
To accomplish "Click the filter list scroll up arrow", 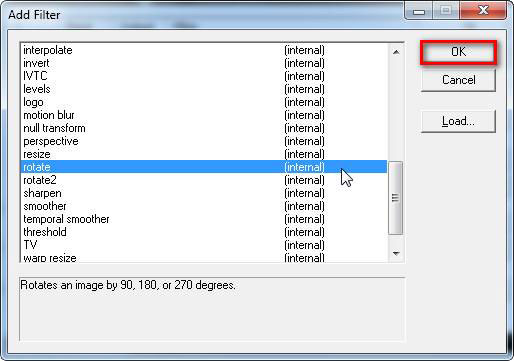I will [x=396, y=52].
